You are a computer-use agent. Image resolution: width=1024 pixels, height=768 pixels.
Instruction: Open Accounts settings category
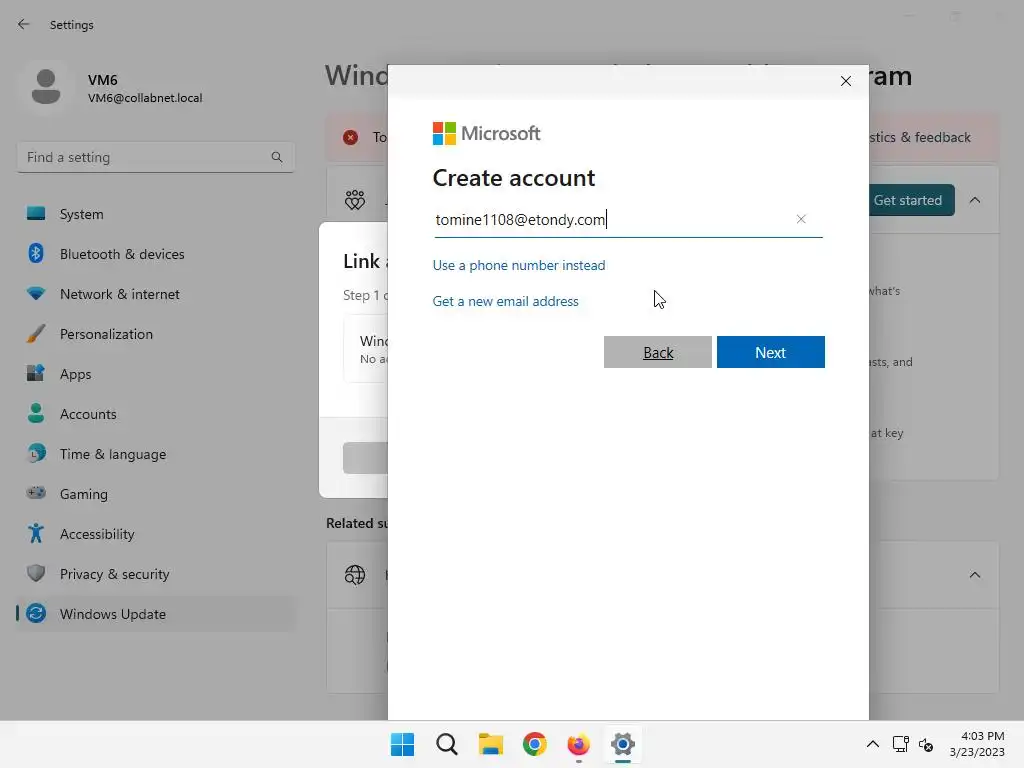[155, 414]
